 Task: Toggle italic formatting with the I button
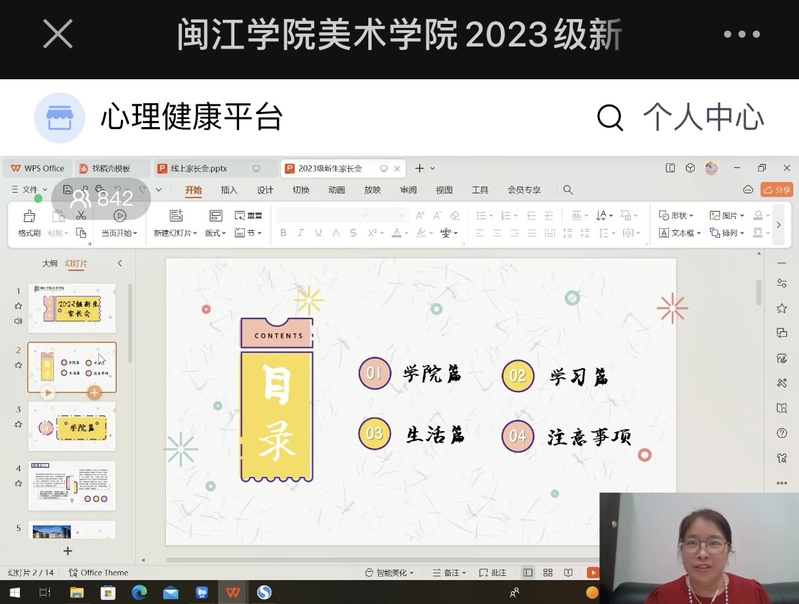[301, 233]
